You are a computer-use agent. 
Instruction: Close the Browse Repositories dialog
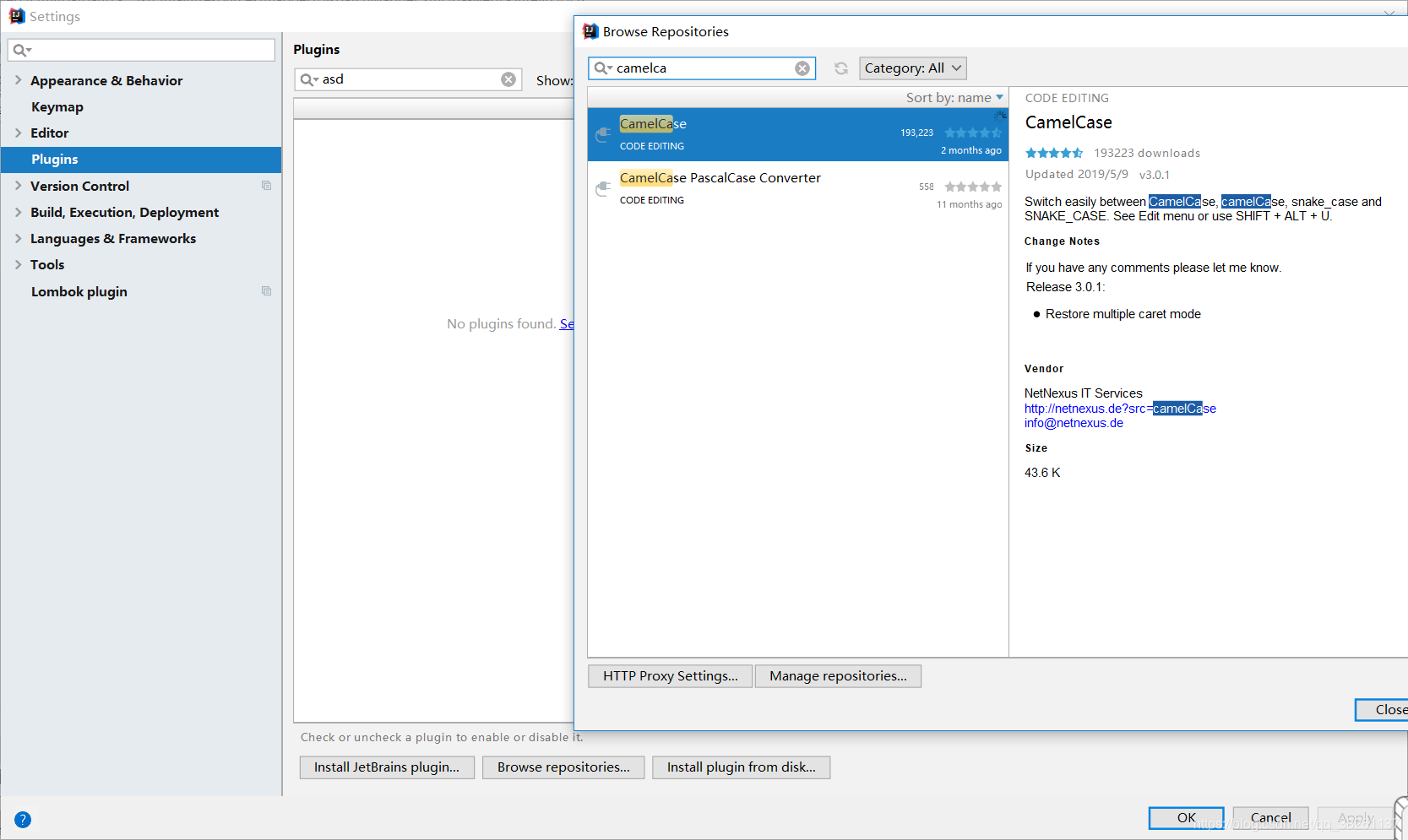click(x=1384, y=710)
